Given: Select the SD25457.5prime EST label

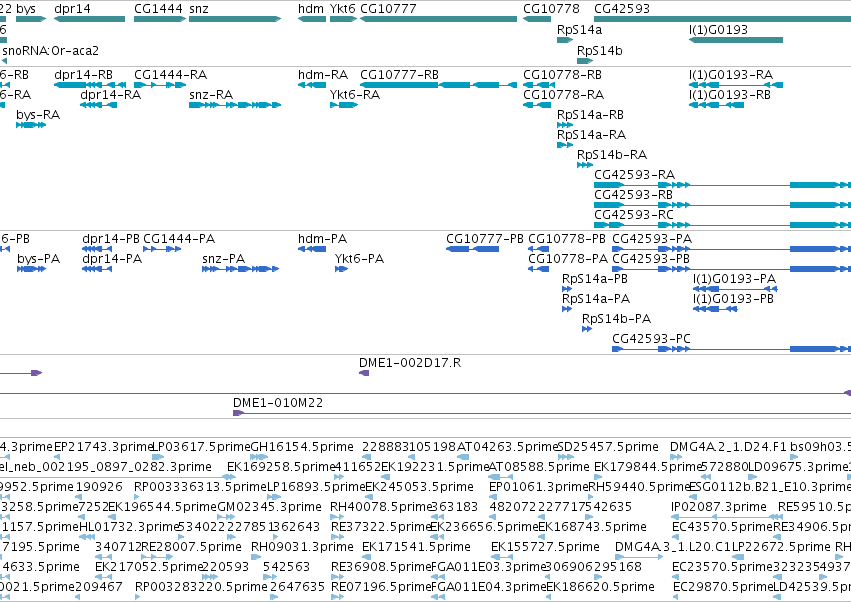Looking at the screenshot, I should click(x=608, y=446).
